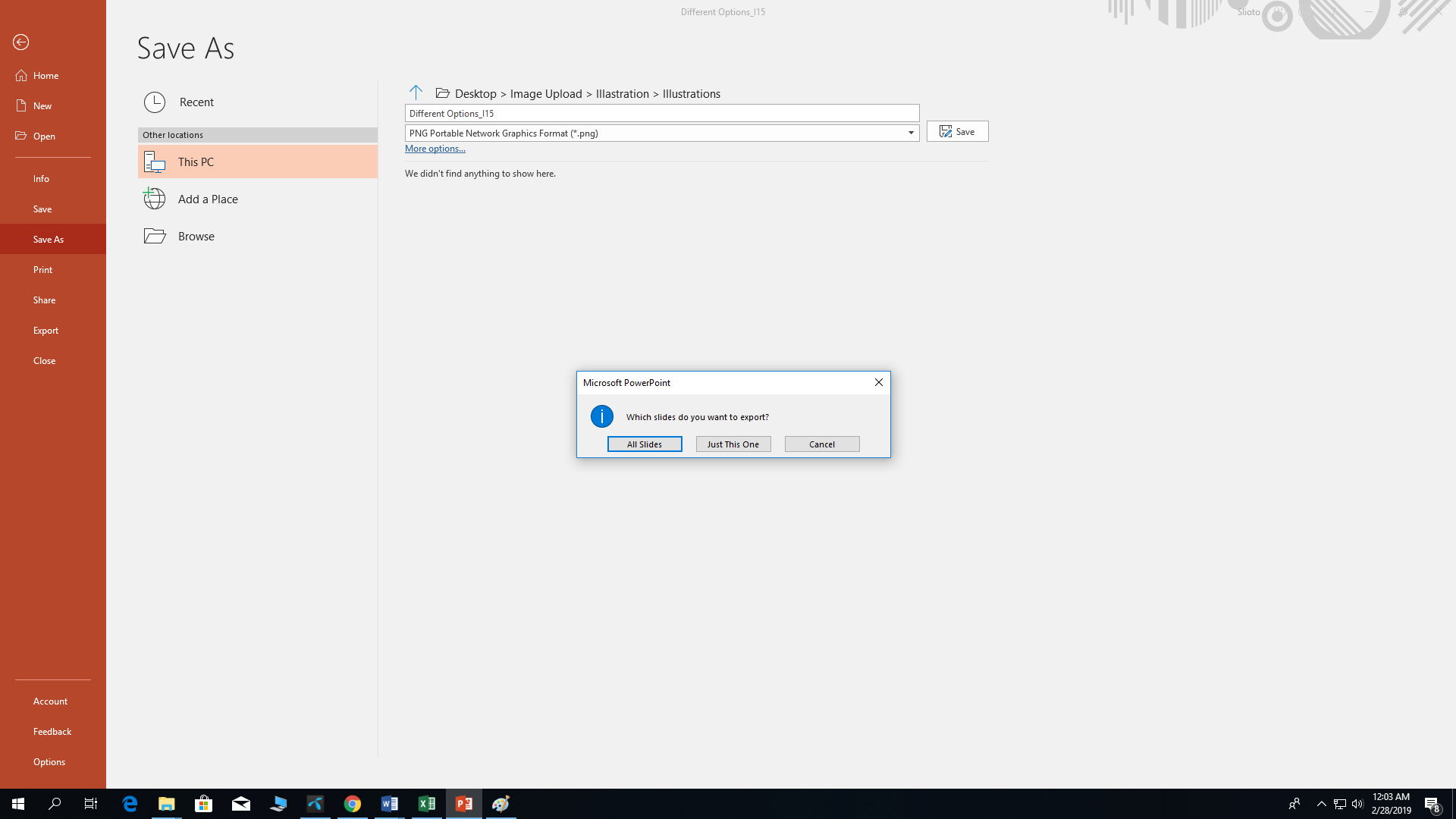Click the up arrow navigation icon
The width and height of the screenshot is (1456, 819).
click(x=417, y=93)
